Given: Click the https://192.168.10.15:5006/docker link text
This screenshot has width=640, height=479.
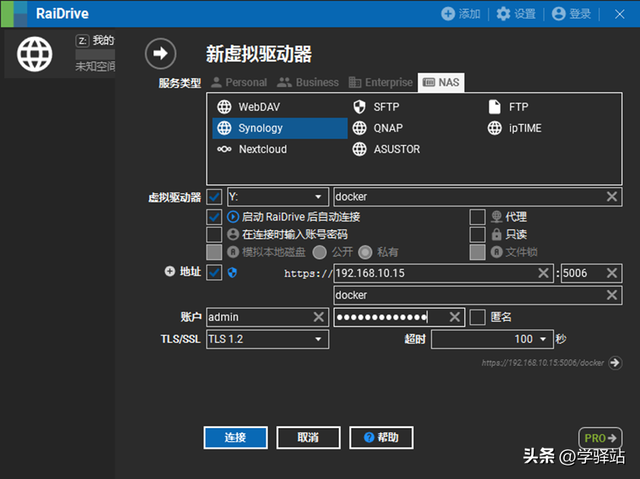Looking at the screenshot, I should coord(542,363).
